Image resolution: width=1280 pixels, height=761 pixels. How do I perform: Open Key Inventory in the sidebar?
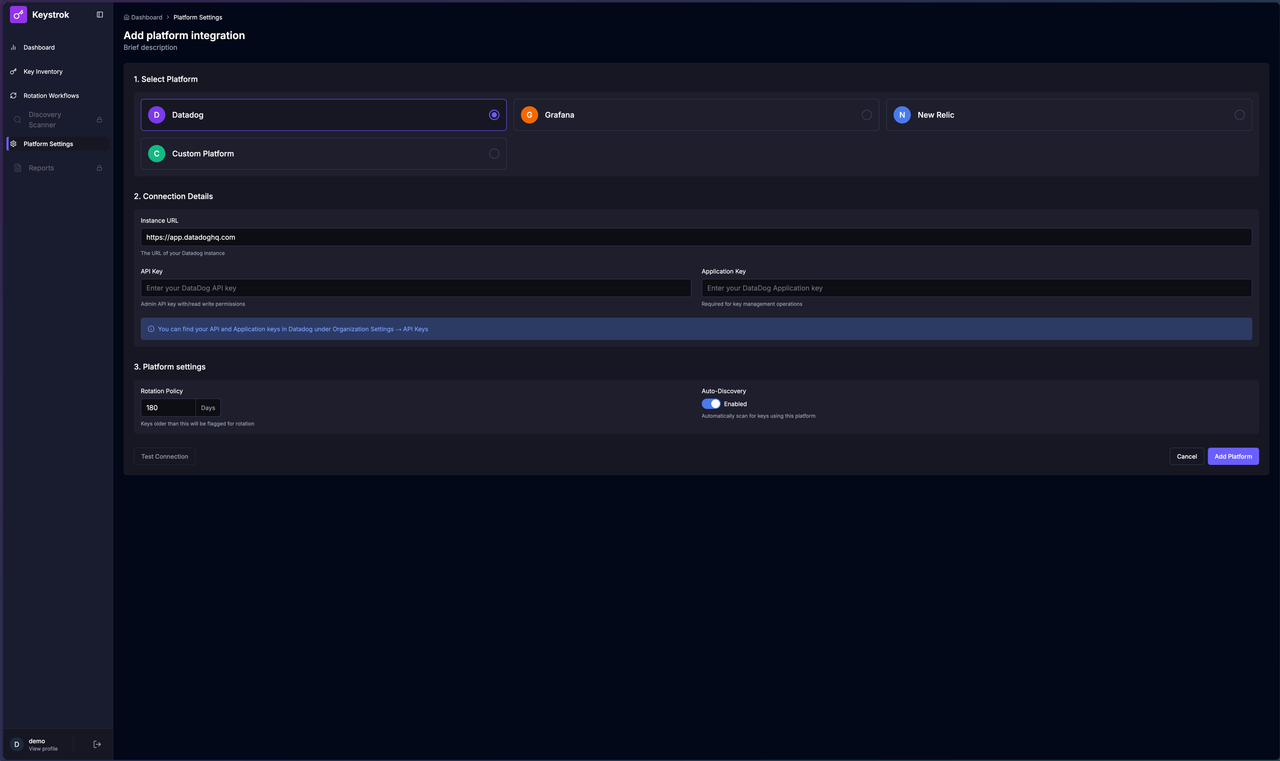(x=57, y=72)
